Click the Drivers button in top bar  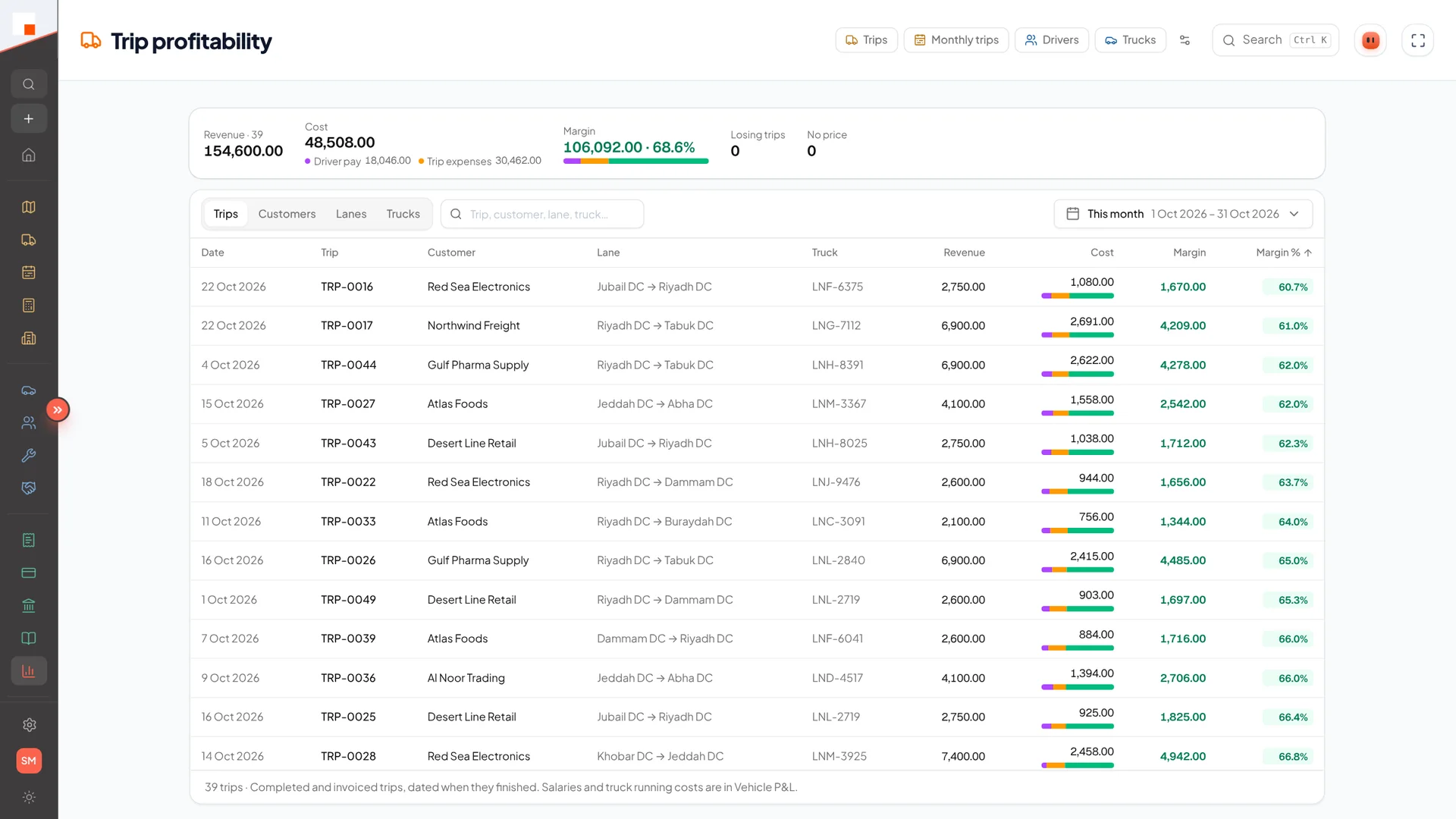point(1051,40)
